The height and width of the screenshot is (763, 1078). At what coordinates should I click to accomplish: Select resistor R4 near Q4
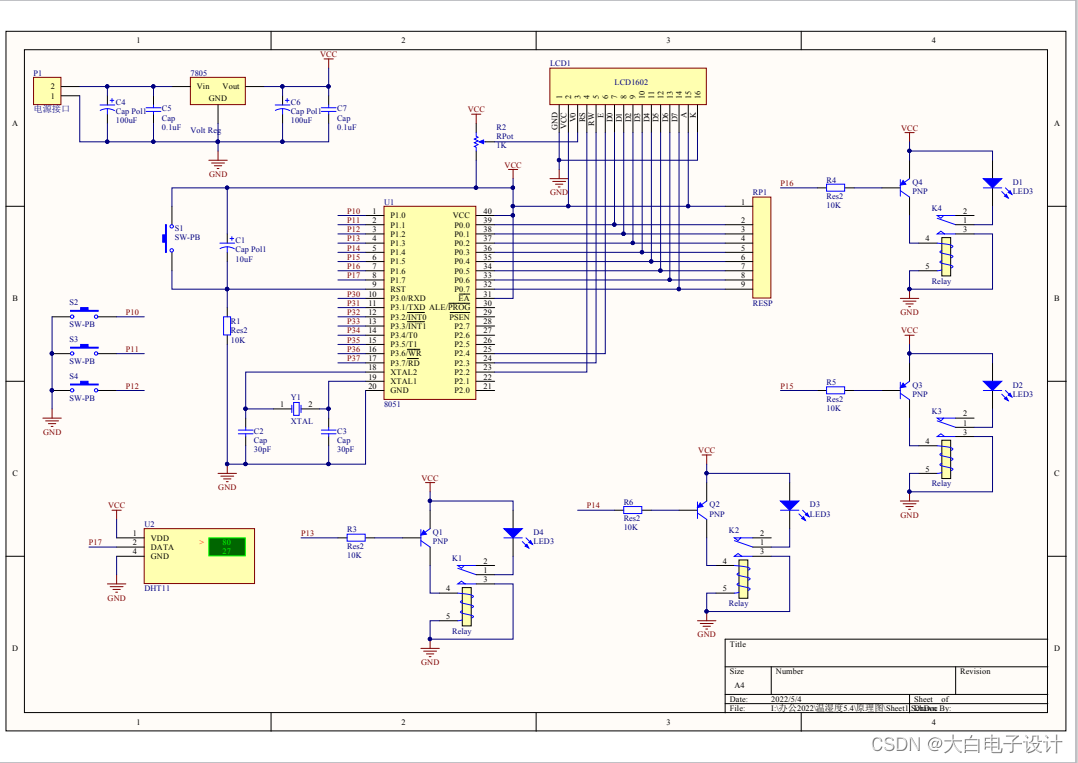point(835,187)
